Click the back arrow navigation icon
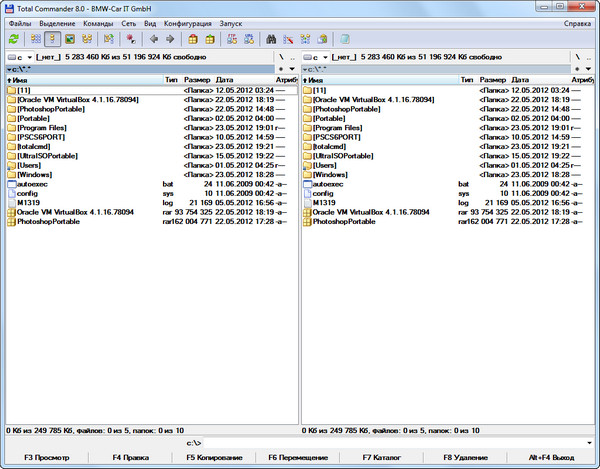The height and width of the screenshot is (469, 600). (x=153, y=39)
